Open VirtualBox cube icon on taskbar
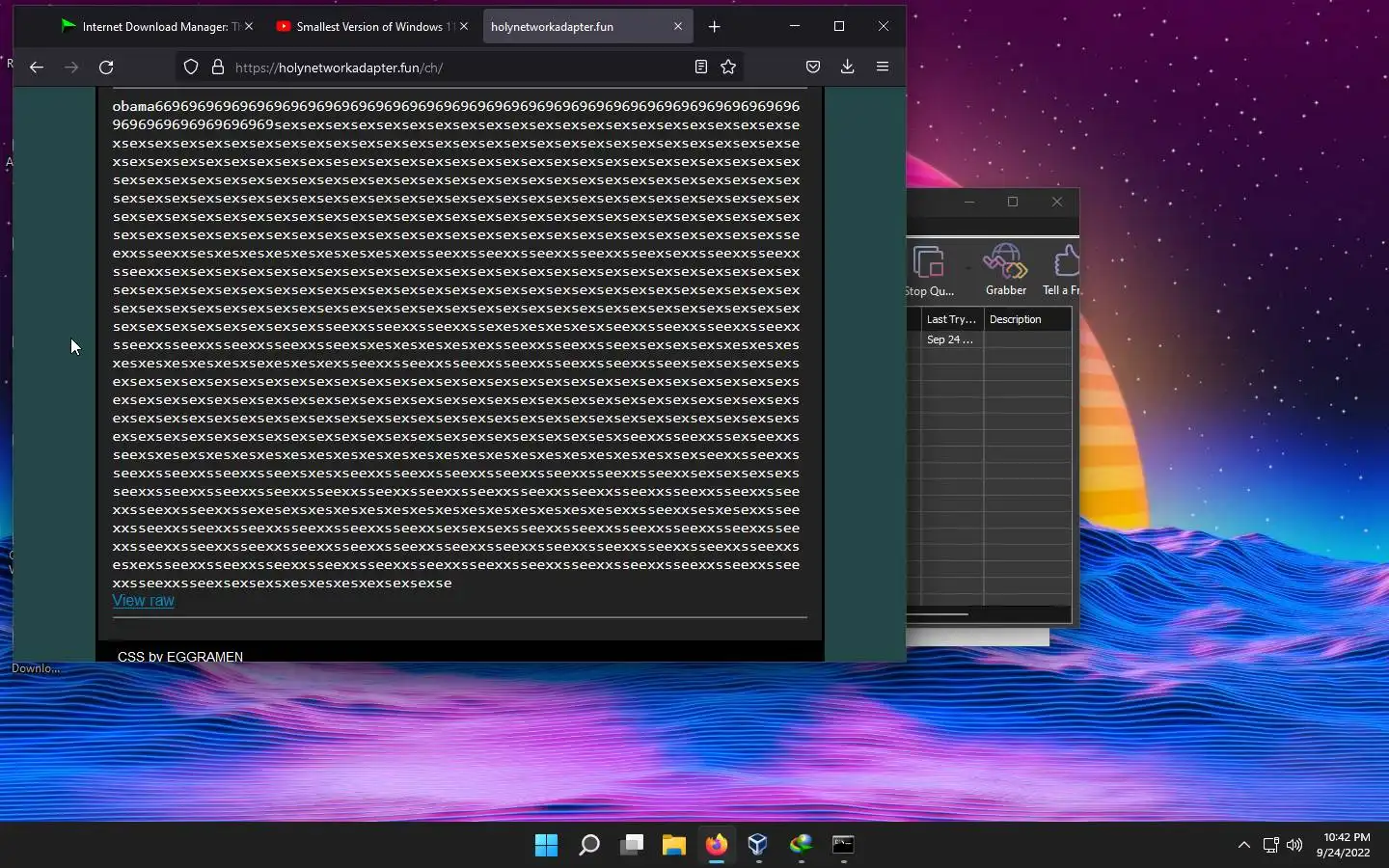Viewport: 1389px width, 868px height. [x=758, y=845]
